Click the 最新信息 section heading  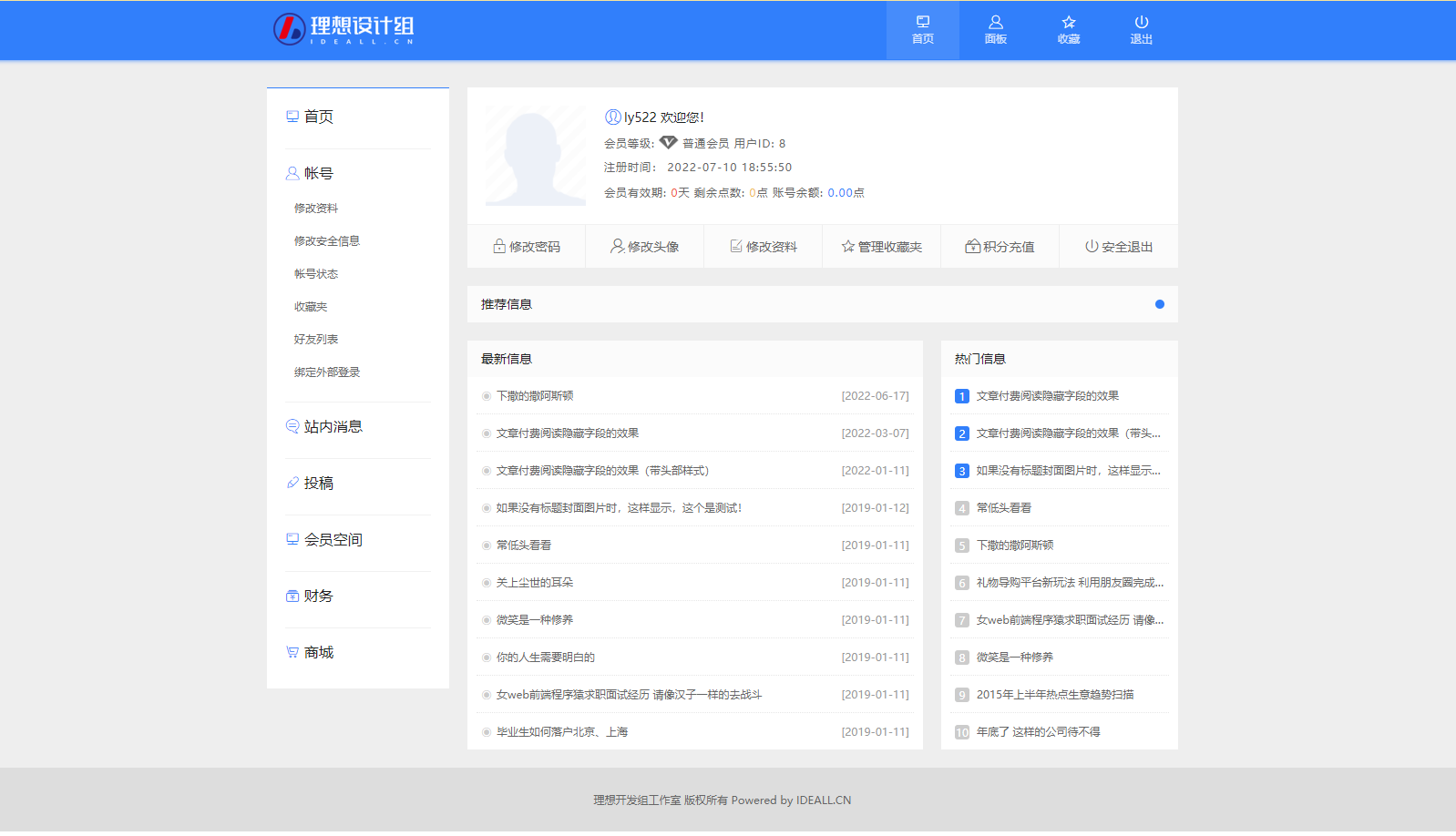(507, 359)
